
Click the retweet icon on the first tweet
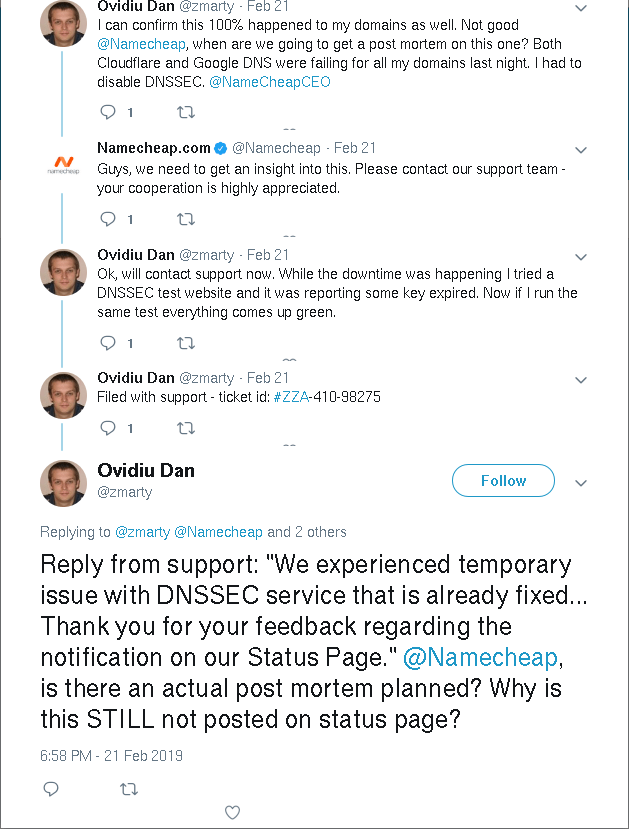[x=185, y=112]
